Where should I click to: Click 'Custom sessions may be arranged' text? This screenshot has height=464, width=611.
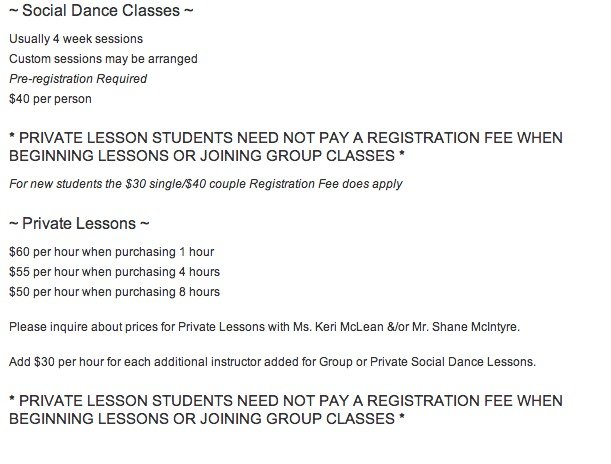click(103, 59)
